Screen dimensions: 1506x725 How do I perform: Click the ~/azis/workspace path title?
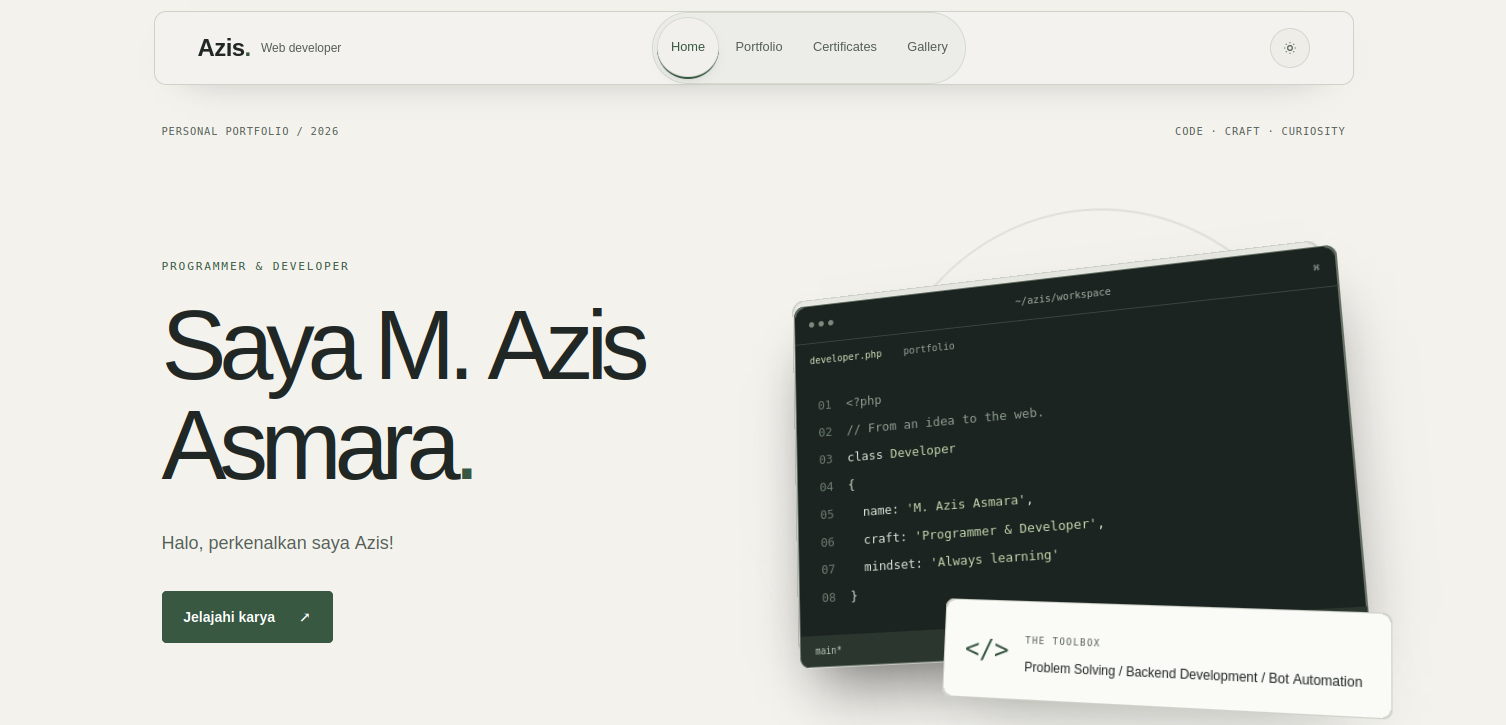(x=1063, y=296)
